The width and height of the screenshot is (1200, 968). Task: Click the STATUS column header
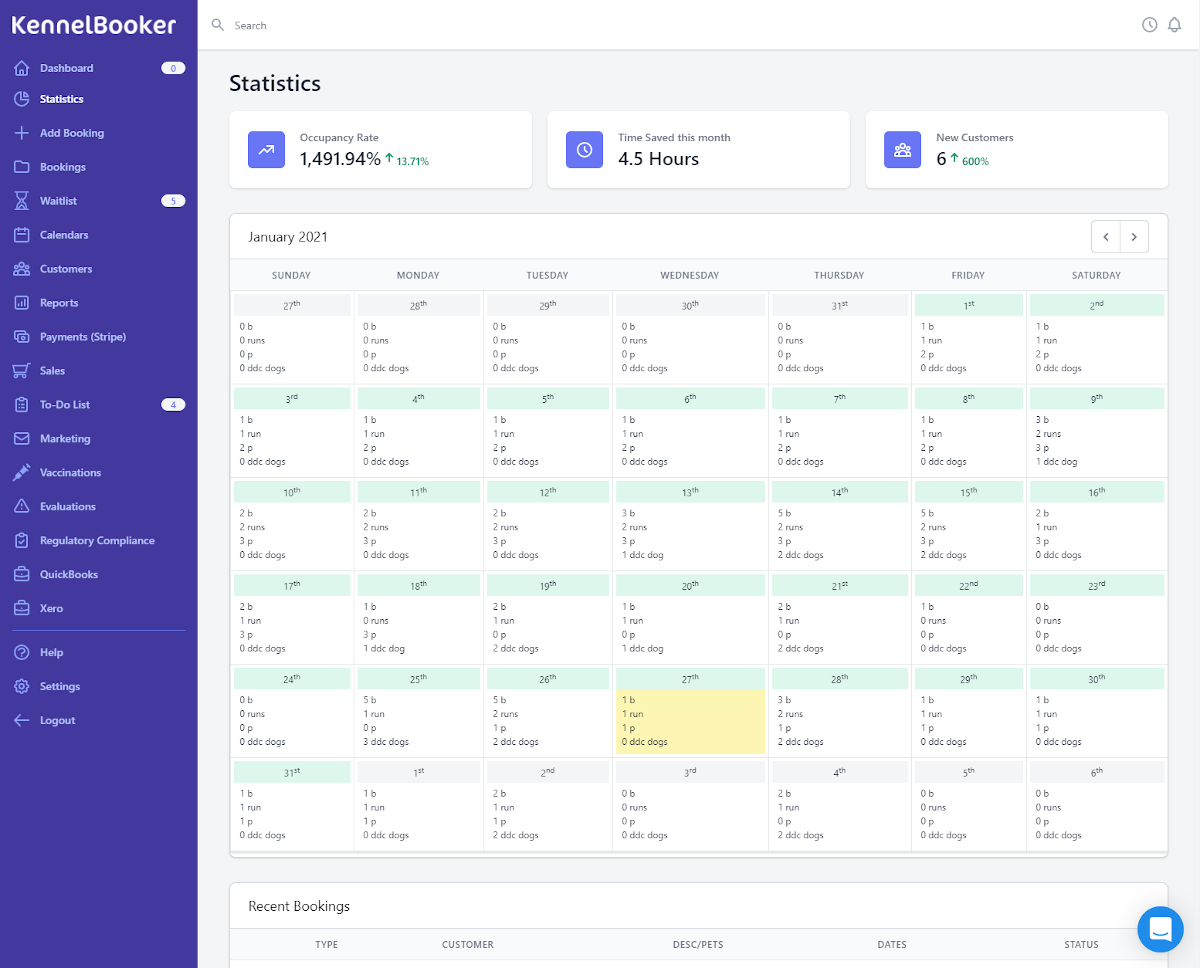pos(1081,945)
